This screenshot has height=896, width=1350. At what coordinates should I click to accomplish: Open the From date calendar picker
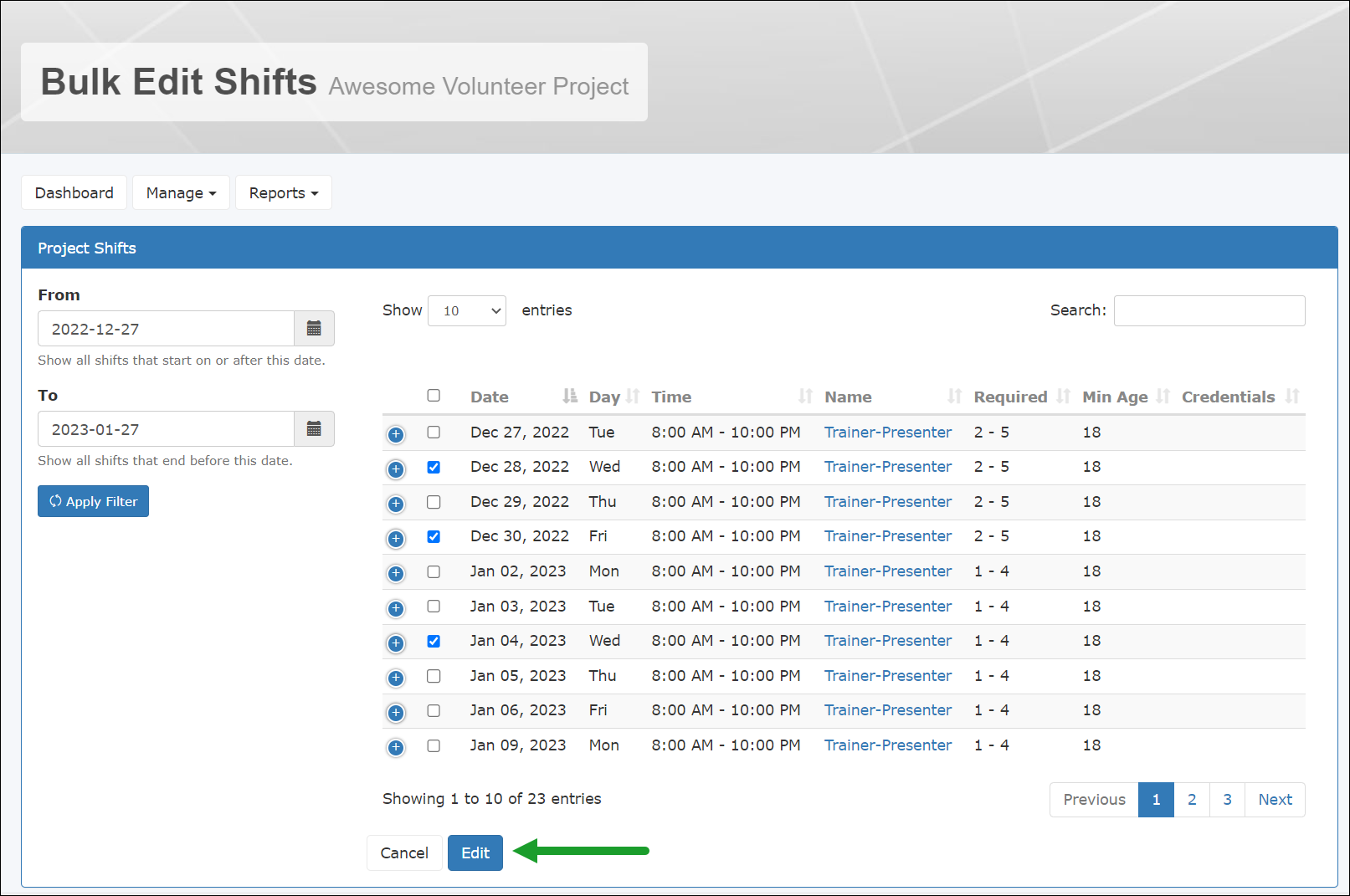(x=314, y=329)
